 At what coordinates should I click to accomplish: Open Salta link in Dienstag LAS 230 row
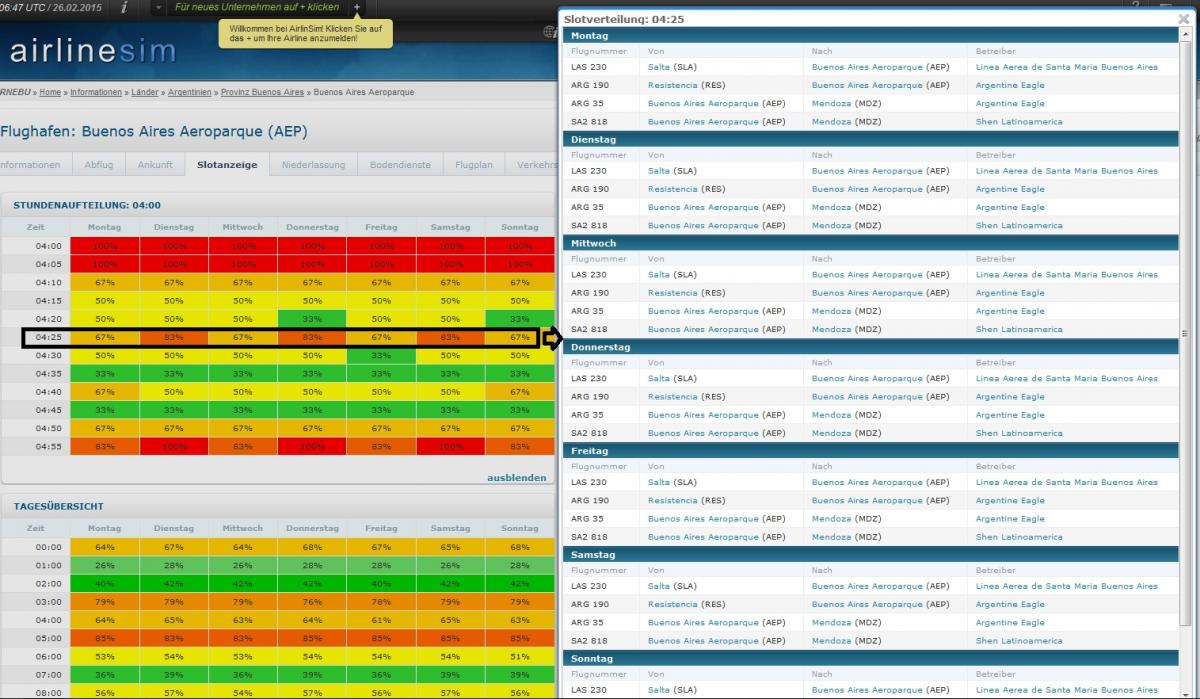point(659,171)
